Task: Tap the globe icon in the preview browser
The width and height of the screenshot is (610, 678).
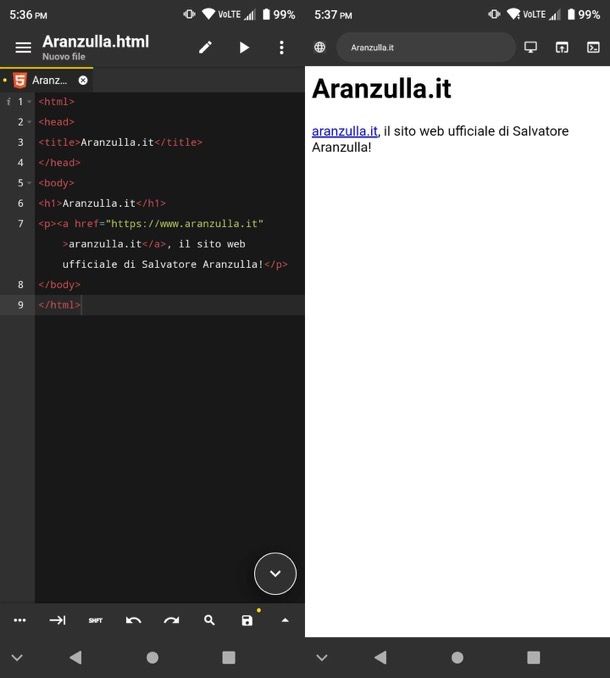Action: (x=319, y=47)
